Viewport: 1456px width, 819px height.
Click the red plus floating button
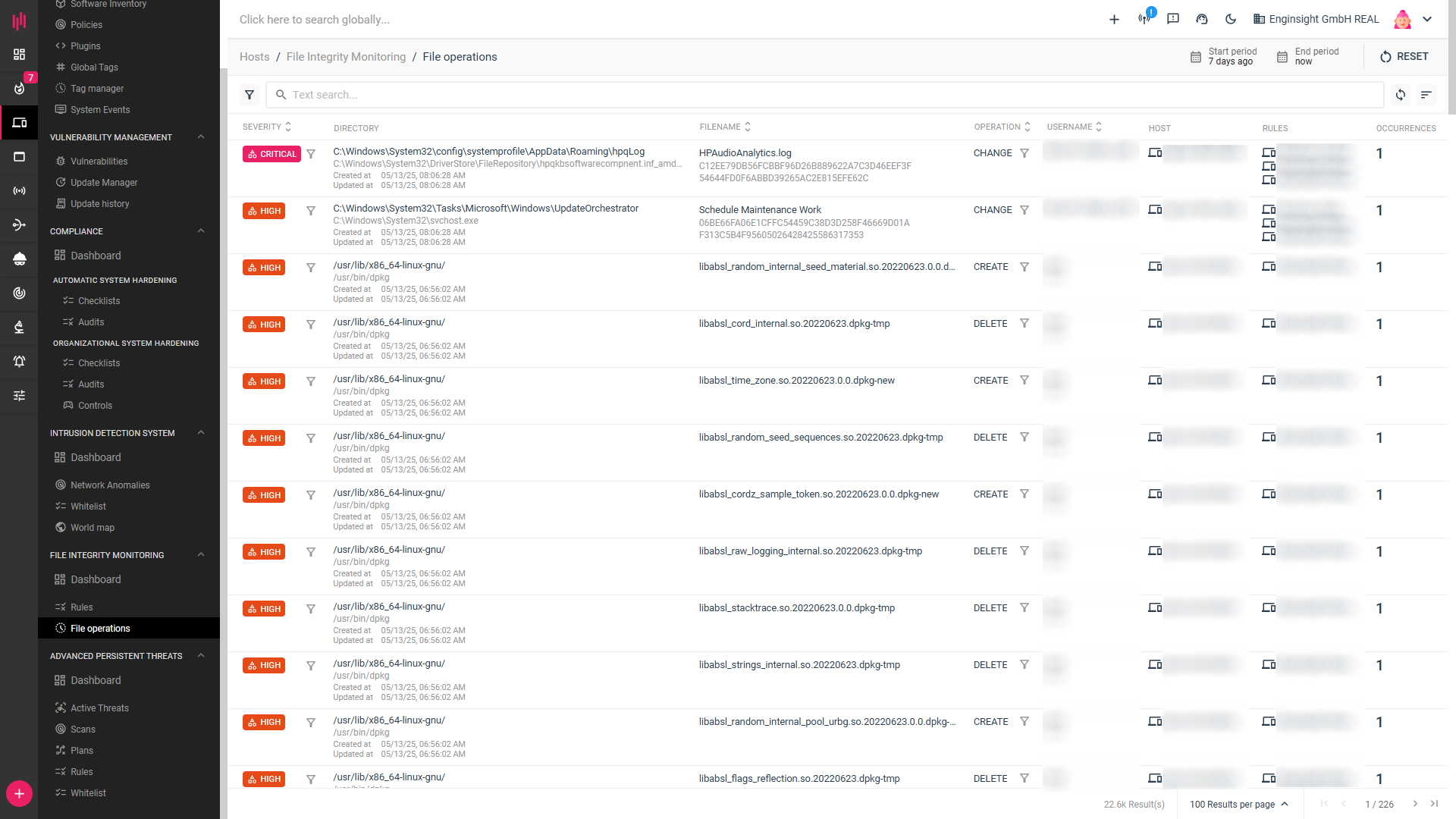click(19, 793)
